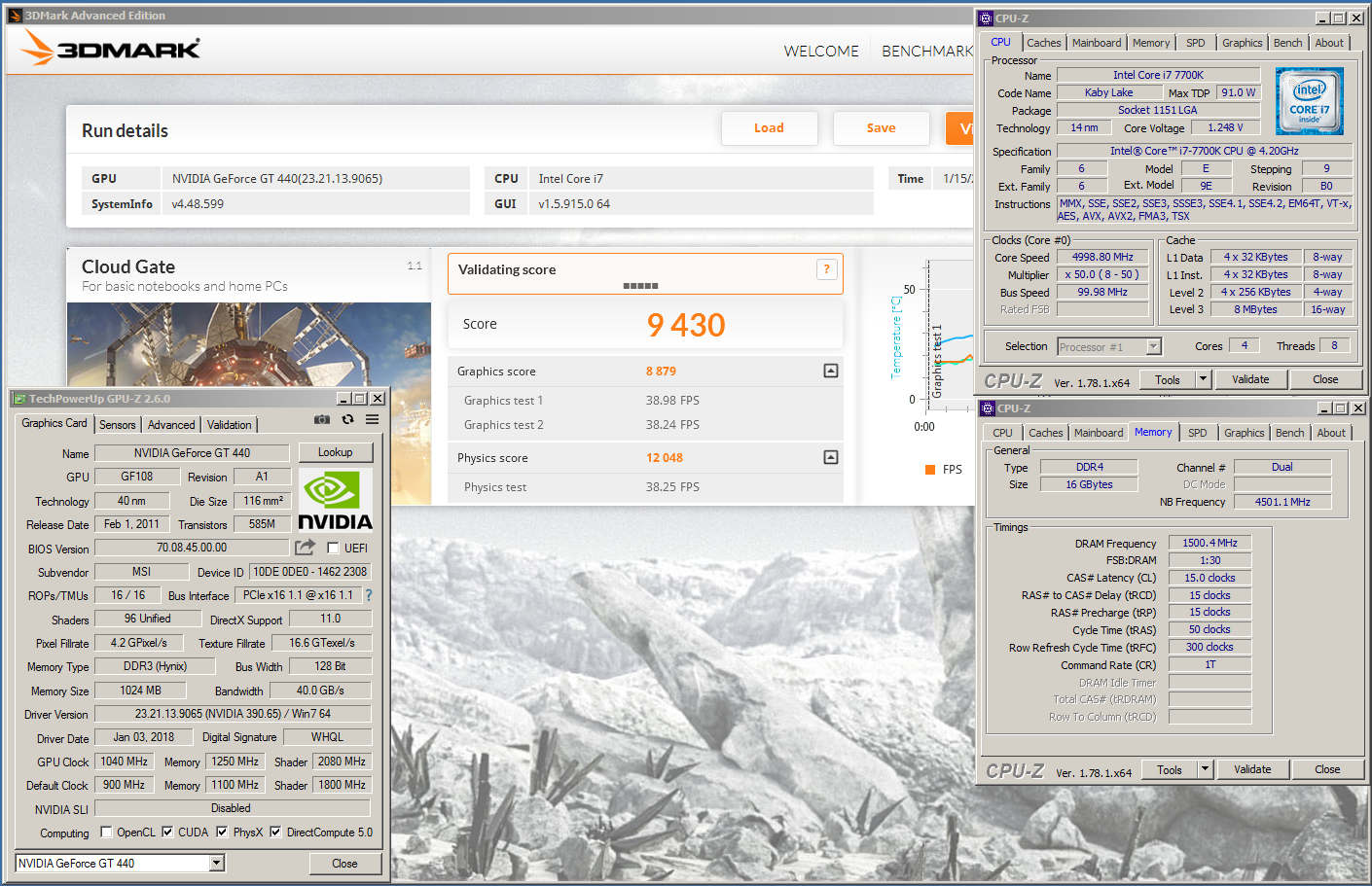Click Close in upper CPU-Z window
Screen dimensions: 1372x886
click(1325, 379)
